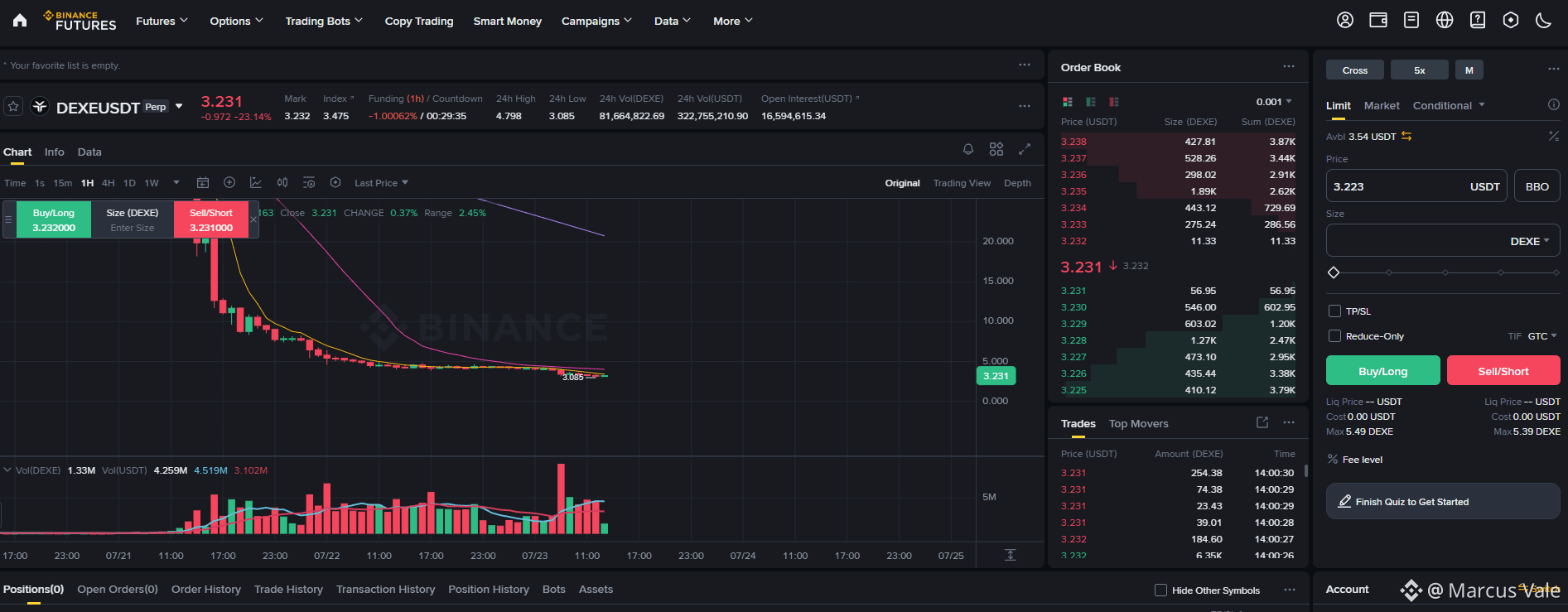
Task: Open the help book icon
Action: click(1478, 21)
